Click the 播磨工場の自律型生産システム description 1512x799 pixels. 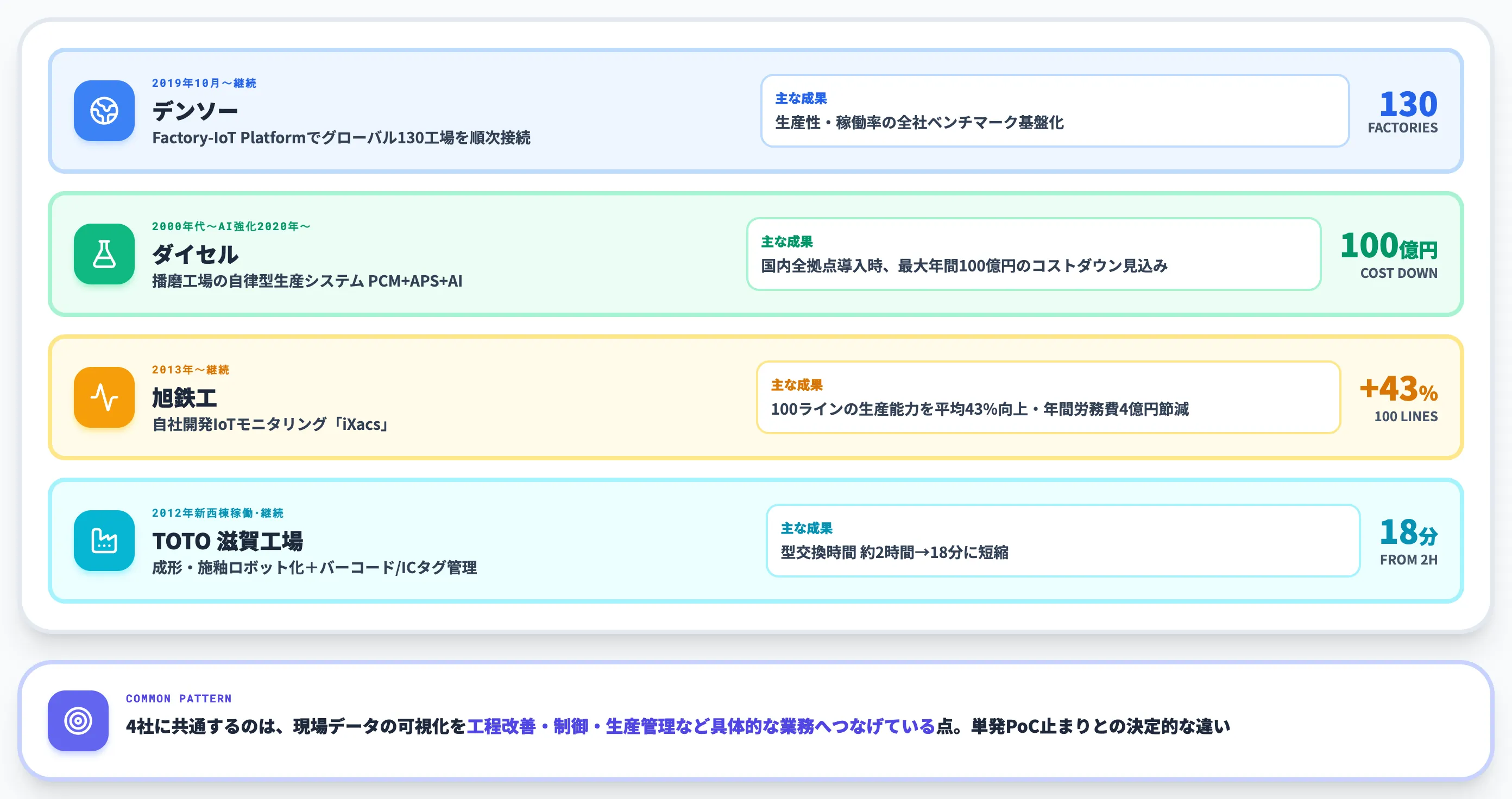coord(307,281)
